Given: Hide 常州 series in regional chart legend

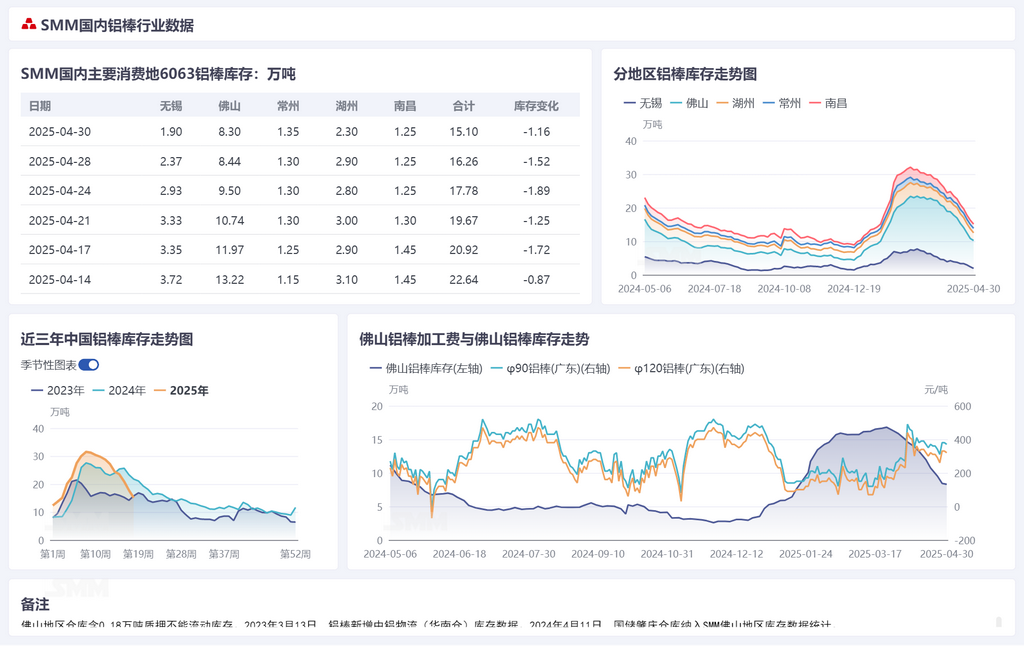Looking at the screenshot, I should click(782, 103).
